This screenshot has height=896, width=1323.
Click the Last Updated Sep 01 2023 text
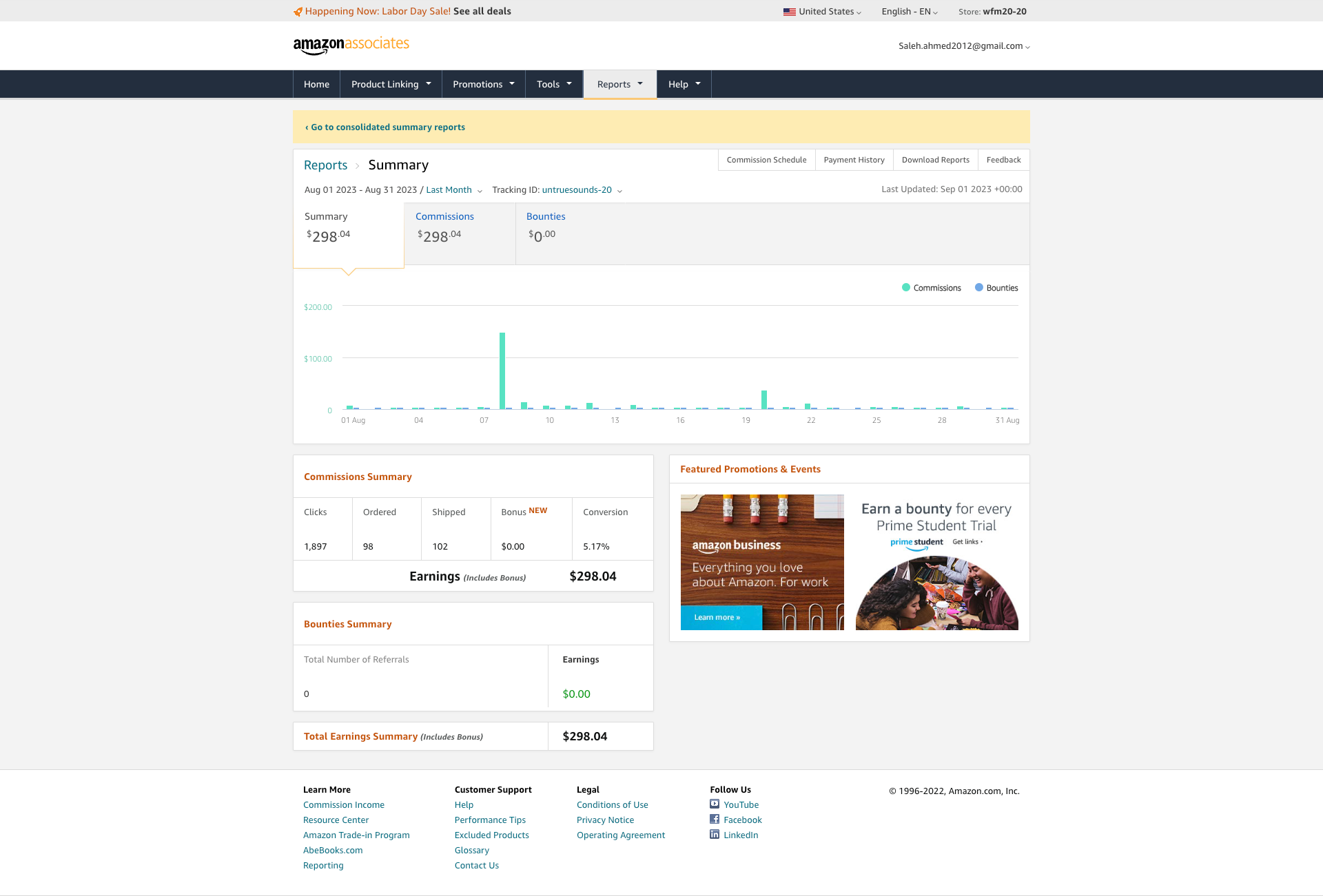952,189
